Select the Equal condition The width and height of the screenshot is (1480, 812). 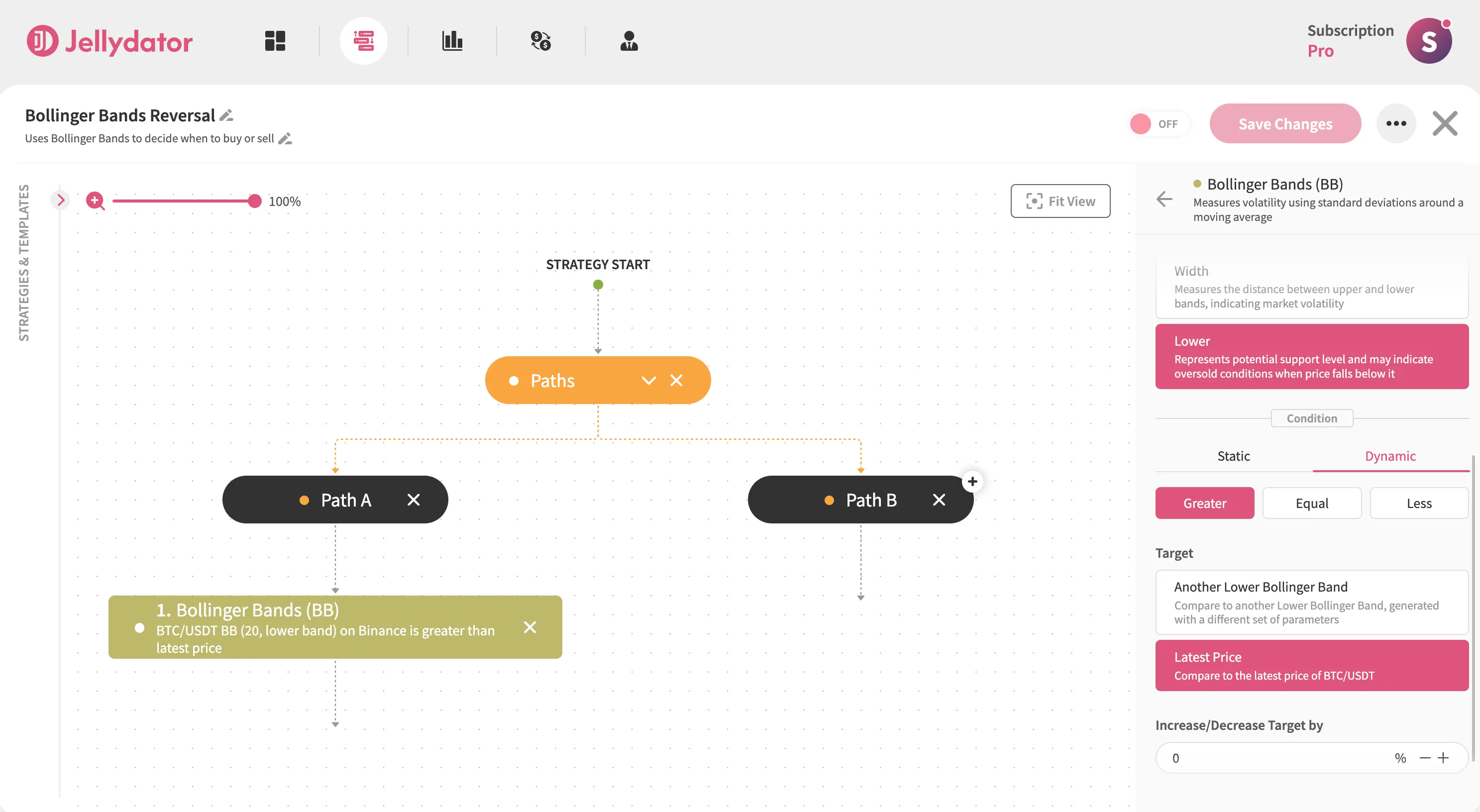(1312, 503)
